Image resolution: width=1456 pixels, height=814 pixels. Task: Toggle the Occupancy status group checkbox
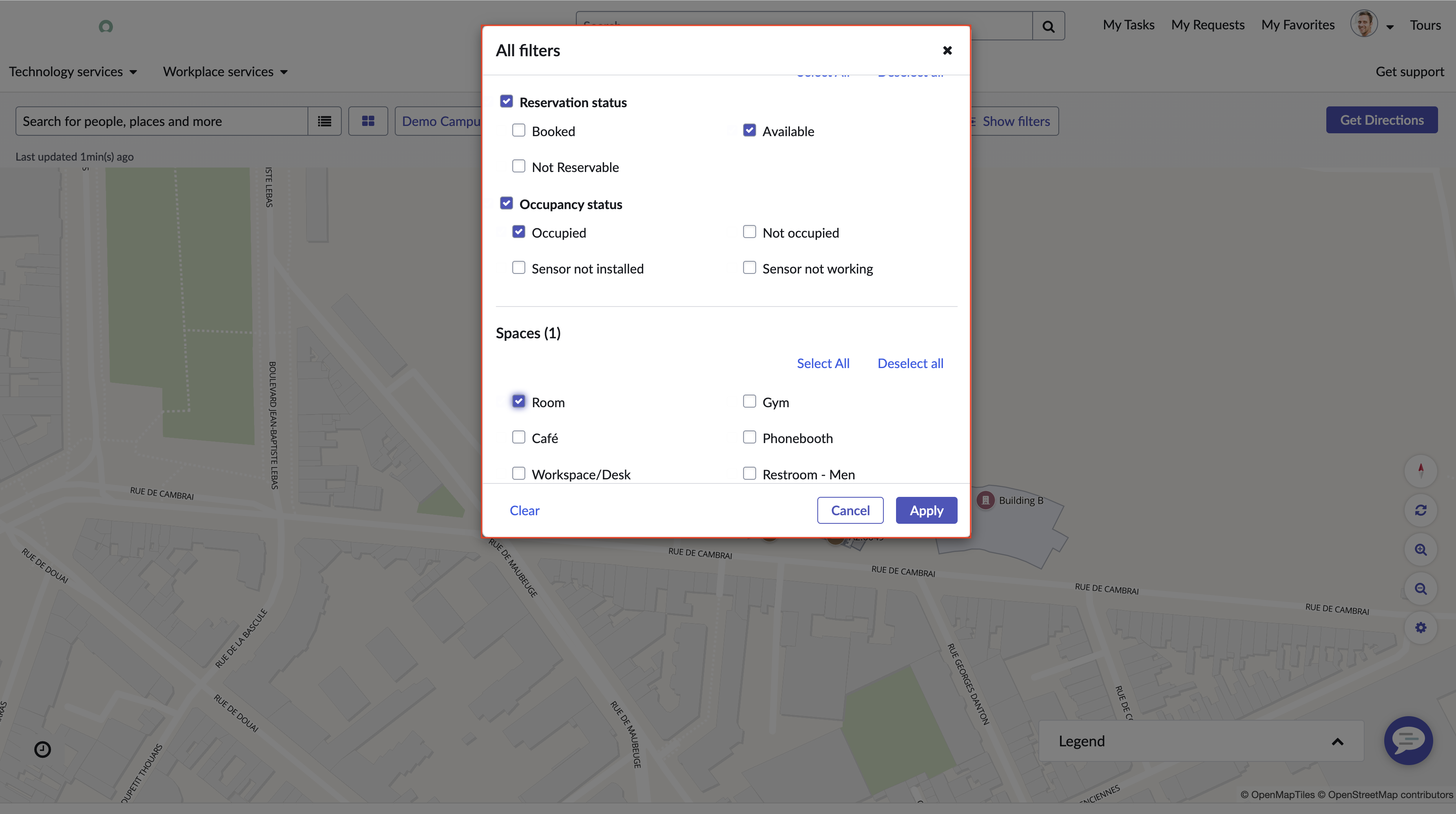click(506, 203)
